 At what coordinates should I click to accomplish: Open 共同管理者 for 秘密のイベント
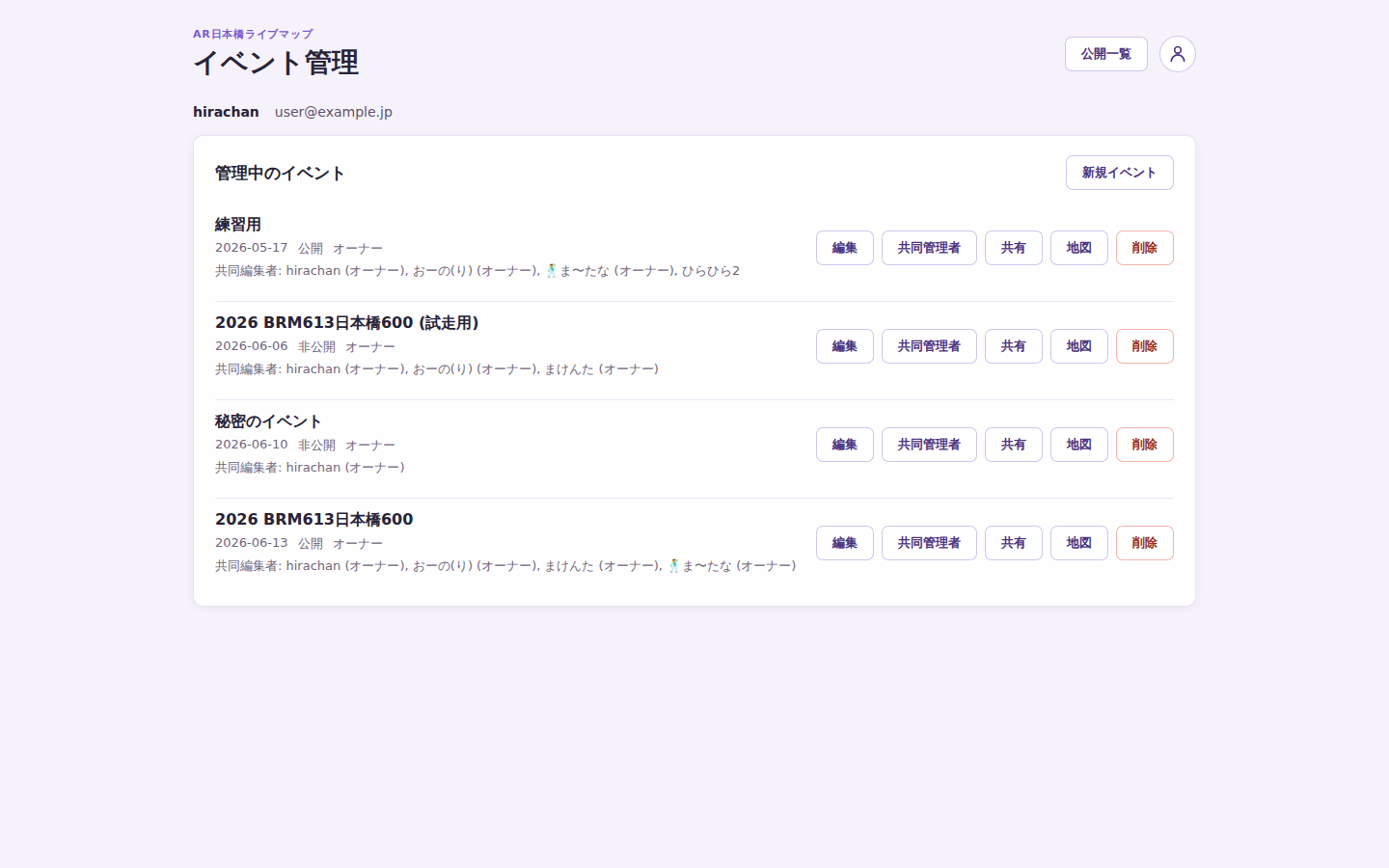point(929,445)
